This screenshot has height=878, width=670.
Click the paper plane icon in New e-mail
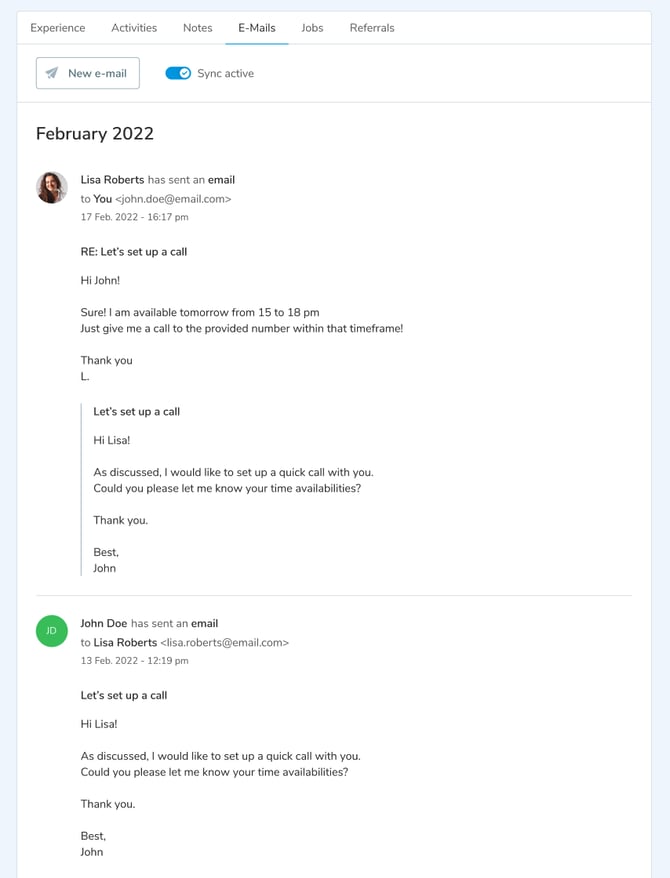(52, 73)
